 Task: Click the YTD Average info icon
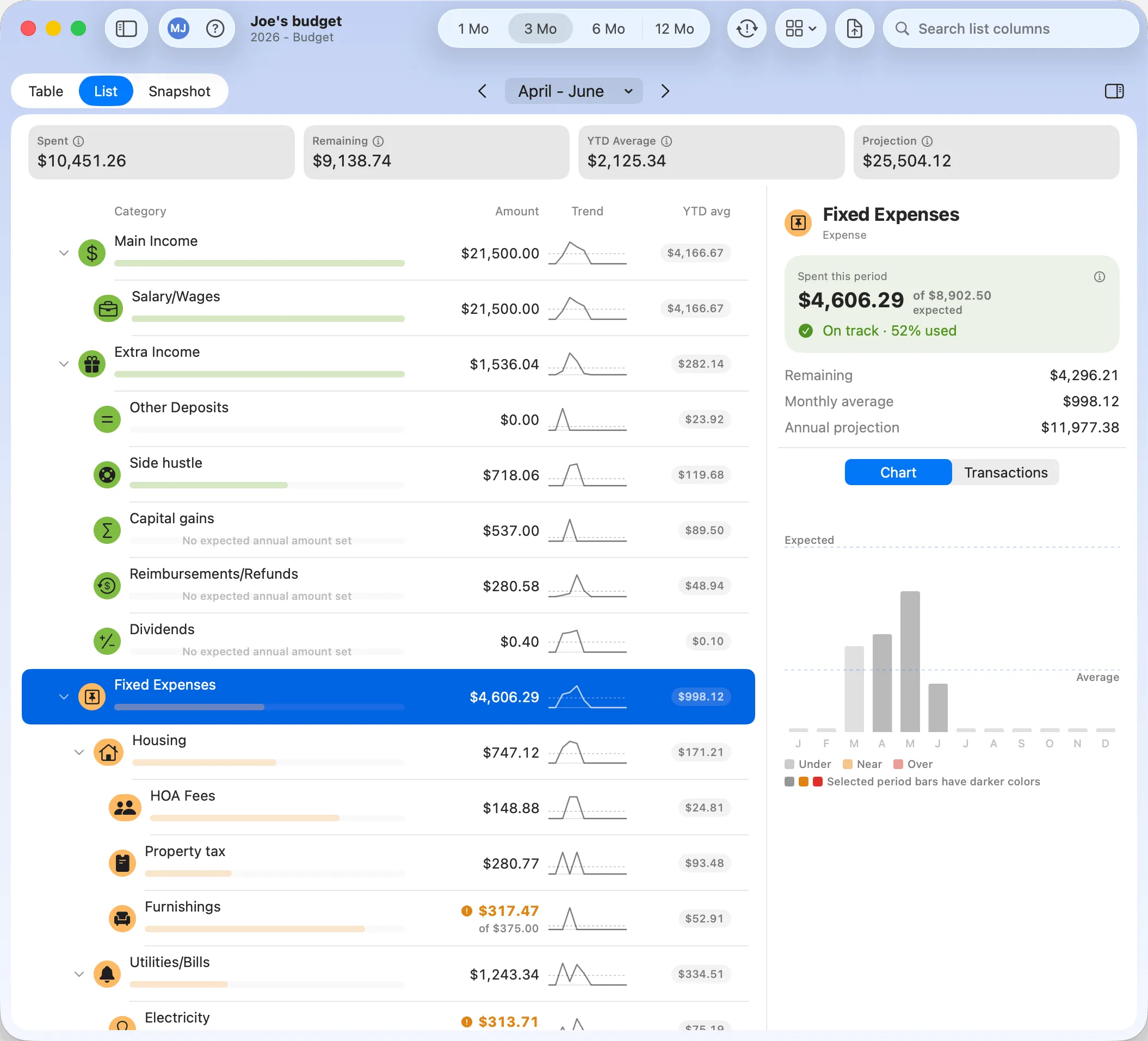tap(667, 141)
